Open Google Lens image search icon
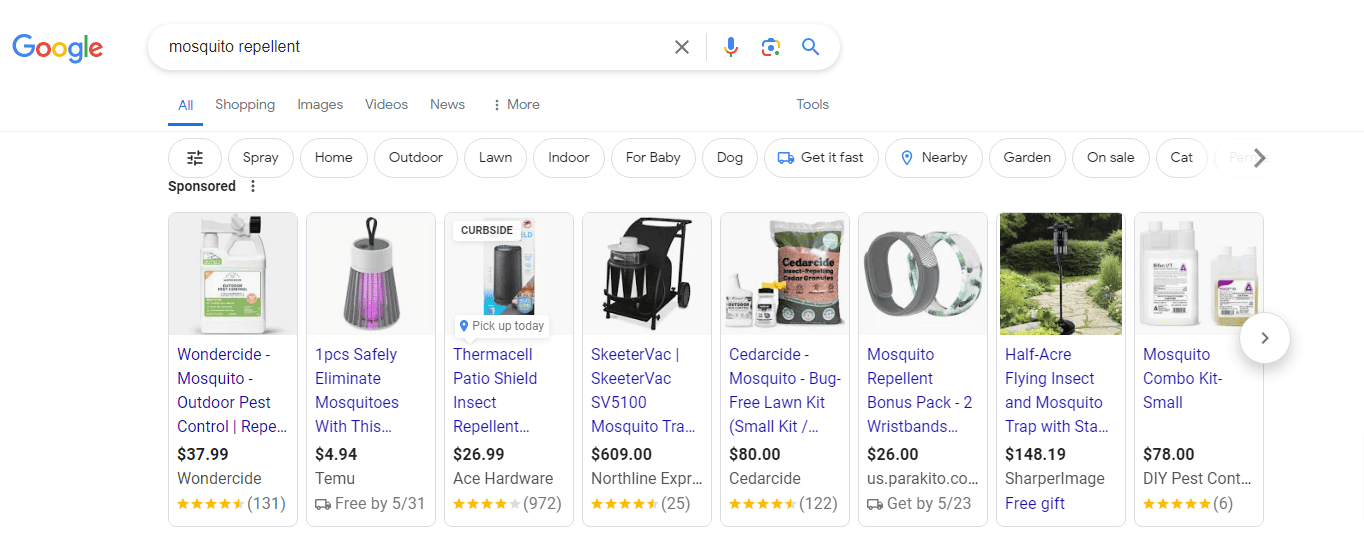1364x549 pixels. [770, 47]
